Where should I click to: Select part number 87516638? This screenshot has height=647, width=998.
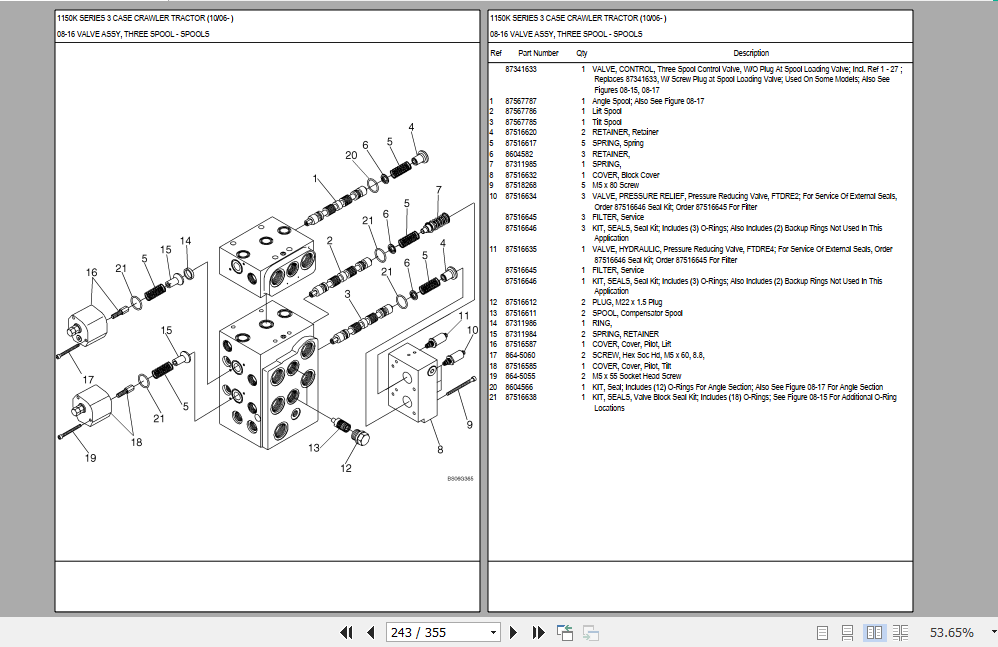[x=521, y=397]
